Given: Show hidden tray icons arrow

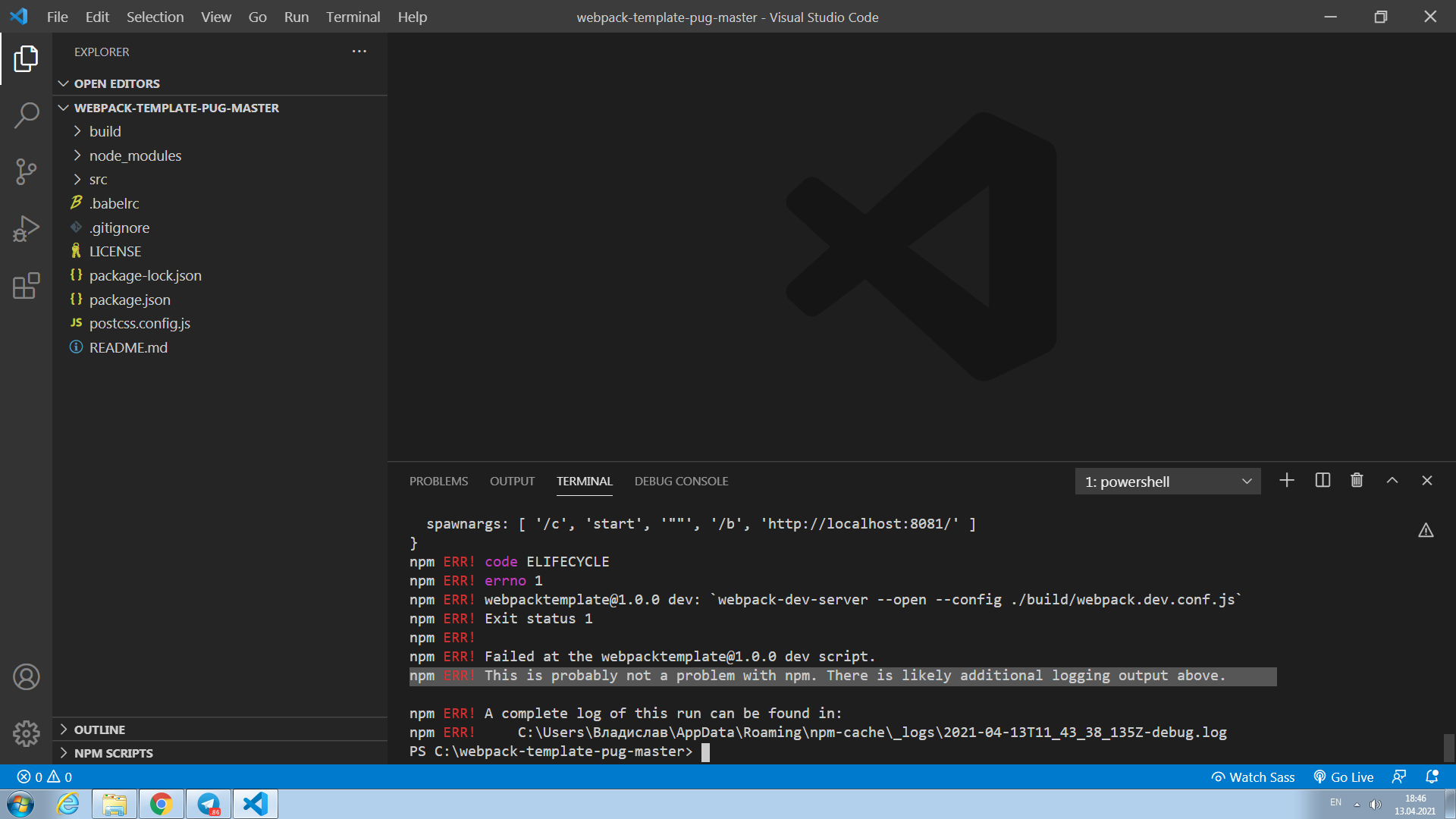Looking at the screenshot, I should coord(1357,805).
